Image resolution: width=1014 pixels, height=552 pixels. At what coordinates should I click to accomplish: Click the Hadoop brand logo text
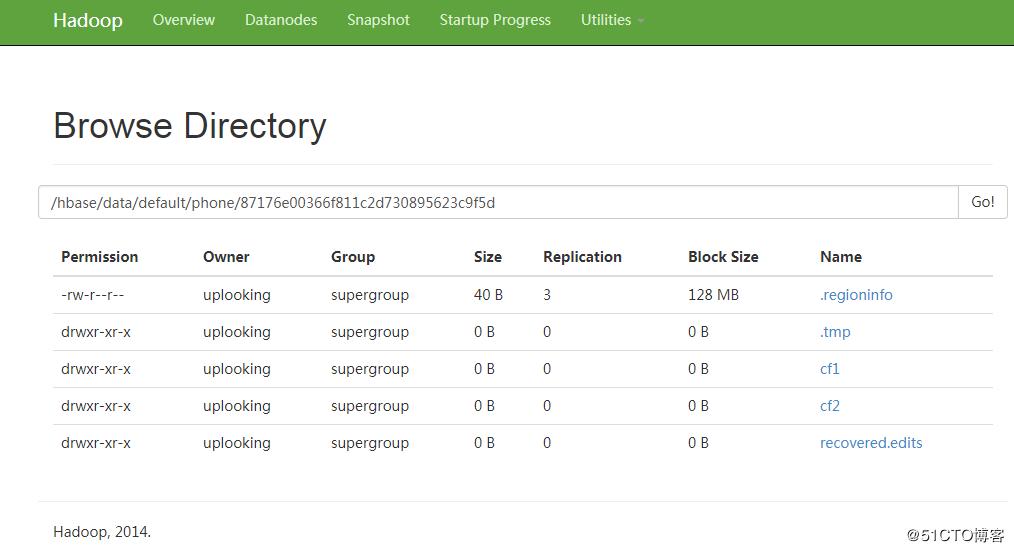88,20
